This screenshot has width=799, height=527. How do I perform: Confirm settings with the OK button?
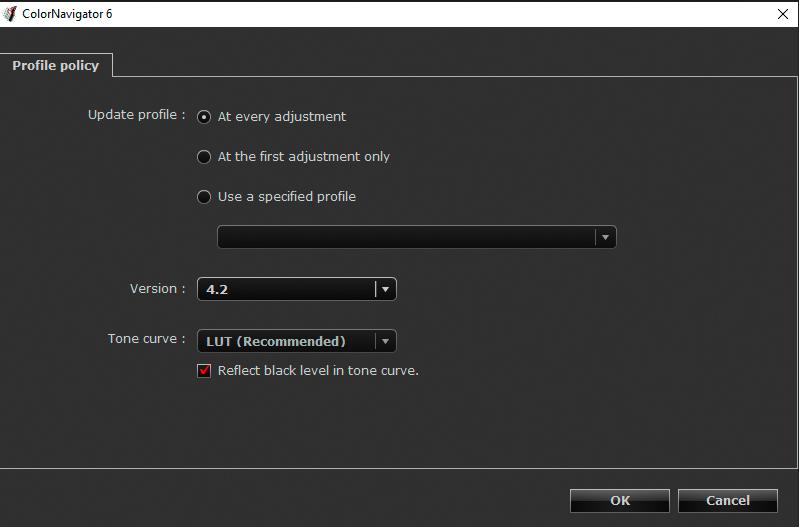[x=620, y=500]
